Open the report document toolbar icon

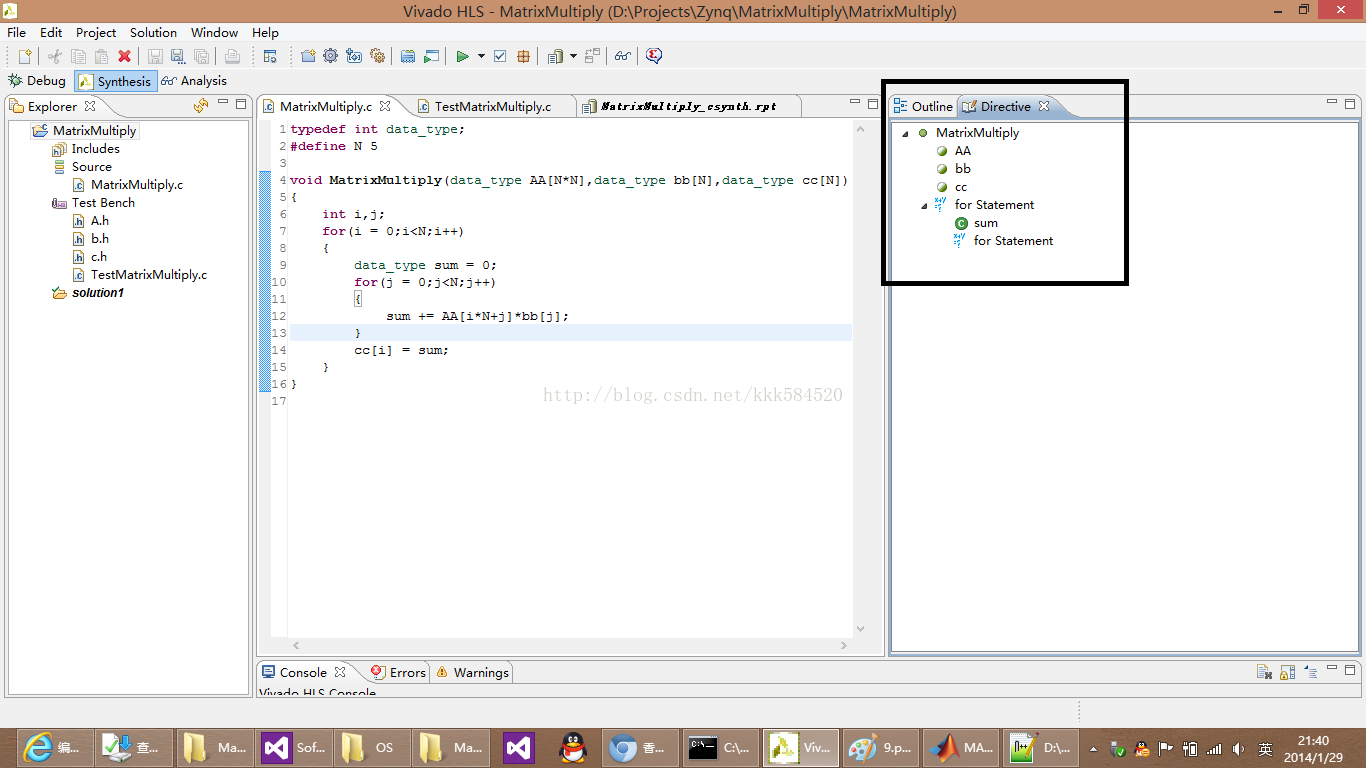click(x=556, y=56)
